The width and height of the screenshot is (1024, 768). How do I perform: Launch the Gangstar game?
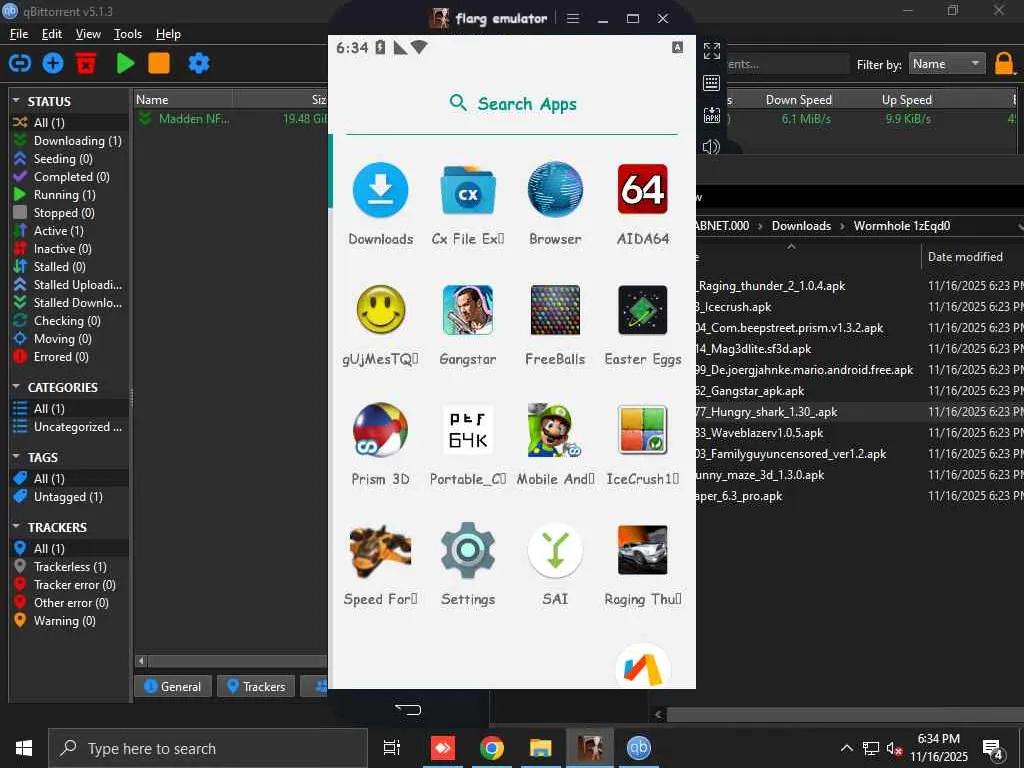[x=468, y=310]
